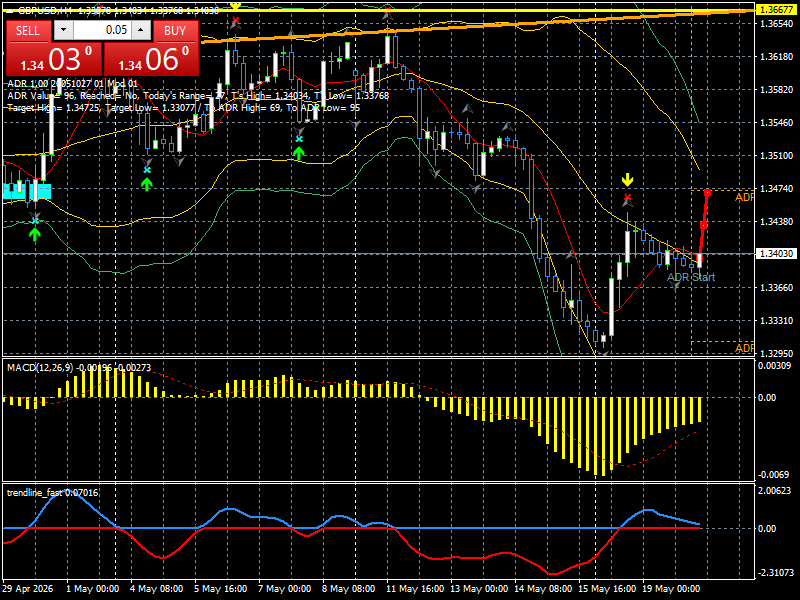Click the -0.0069 MACD scale value
The image size is (800, 600).
click(774, 474)
